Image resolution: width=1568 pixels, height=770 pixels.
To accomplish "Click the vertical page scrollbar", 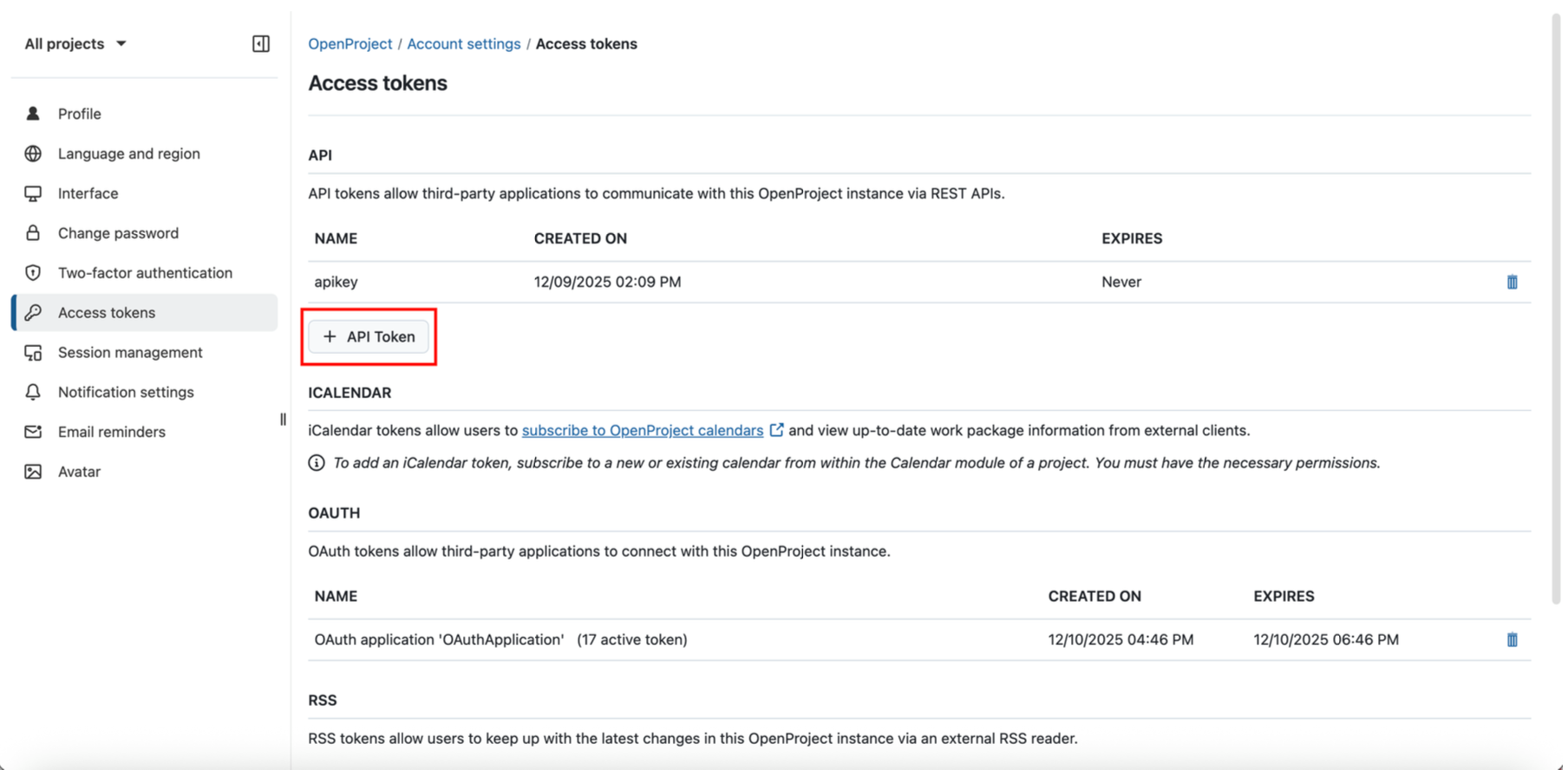I will pyautogui.click(x=1557, y=308).
